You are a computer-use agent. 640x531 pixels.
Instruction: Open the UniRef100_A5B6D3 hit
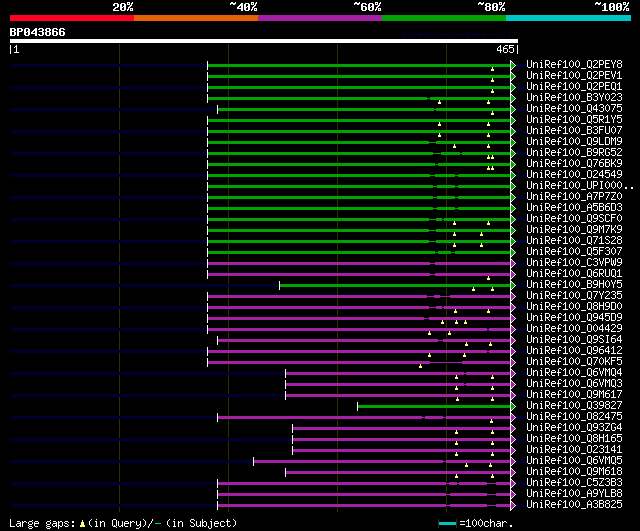click(574, 208)
